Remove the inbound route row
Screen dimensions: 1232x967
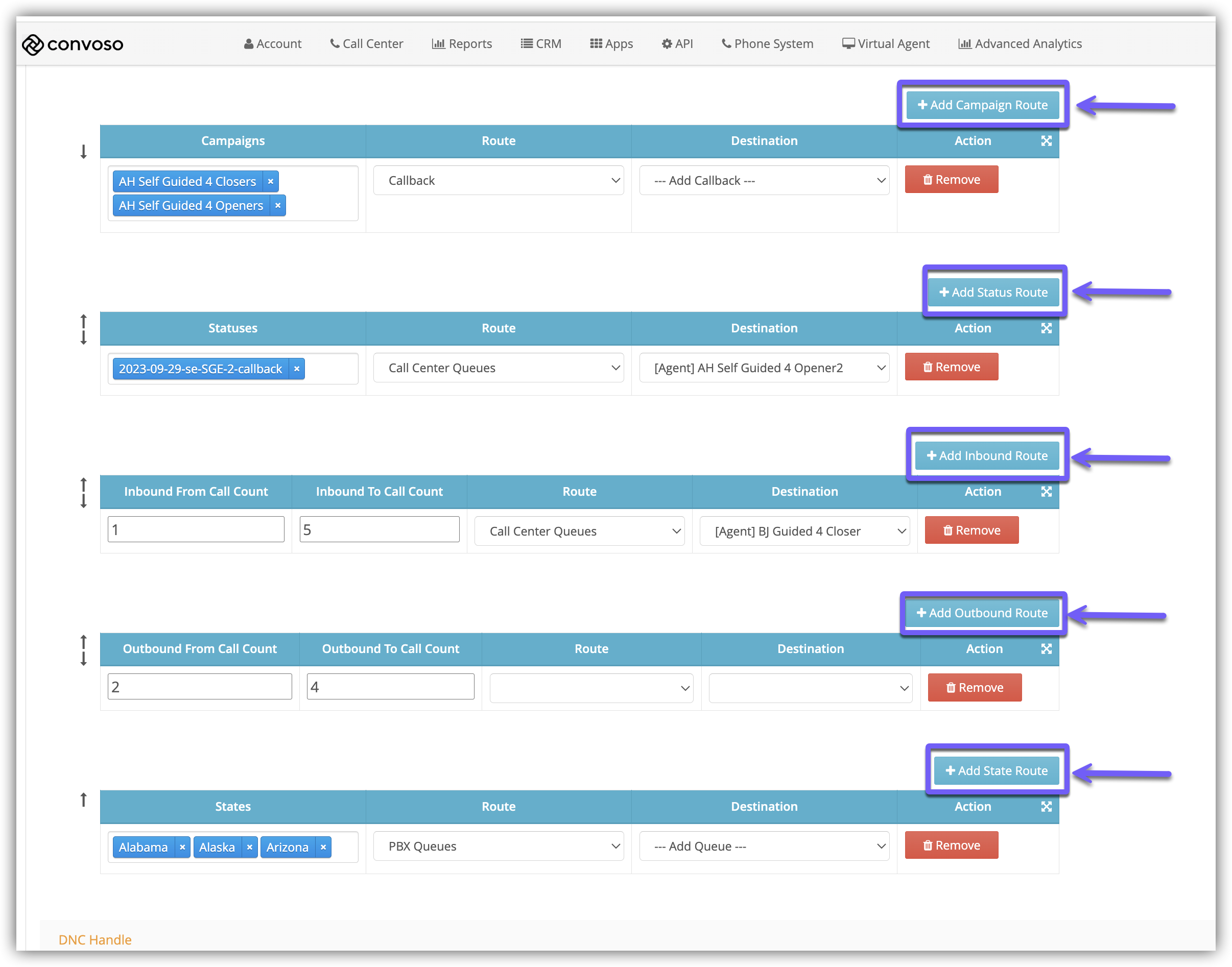971,530
